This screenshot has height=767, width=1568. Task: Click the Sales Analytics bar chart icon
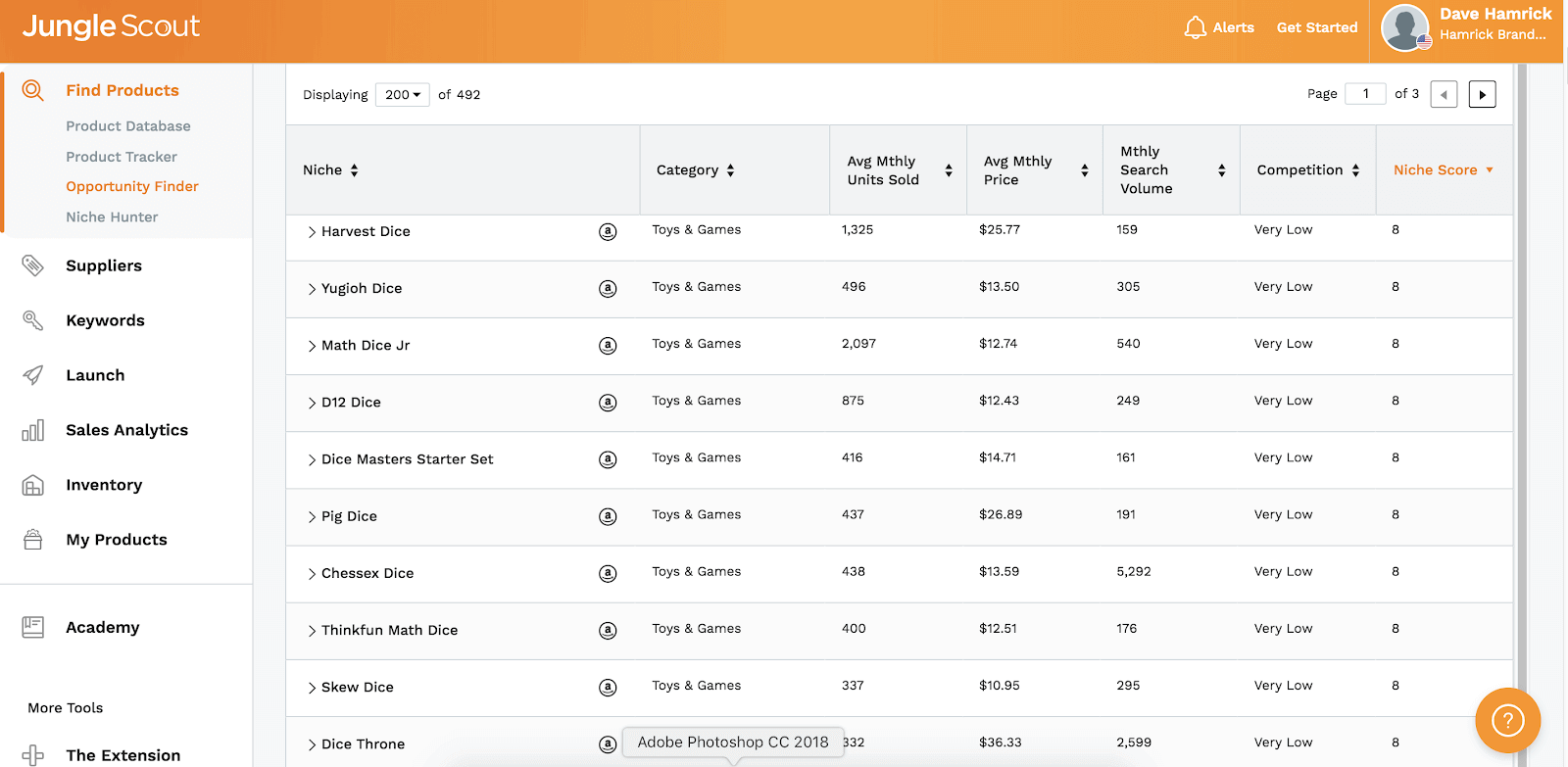click(x=33, y=430)
